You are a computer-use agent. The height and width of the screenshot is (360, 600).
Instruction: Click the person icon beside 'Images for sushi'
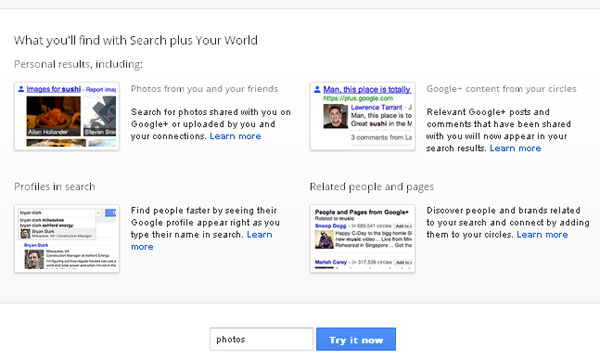tap(21, 89)
